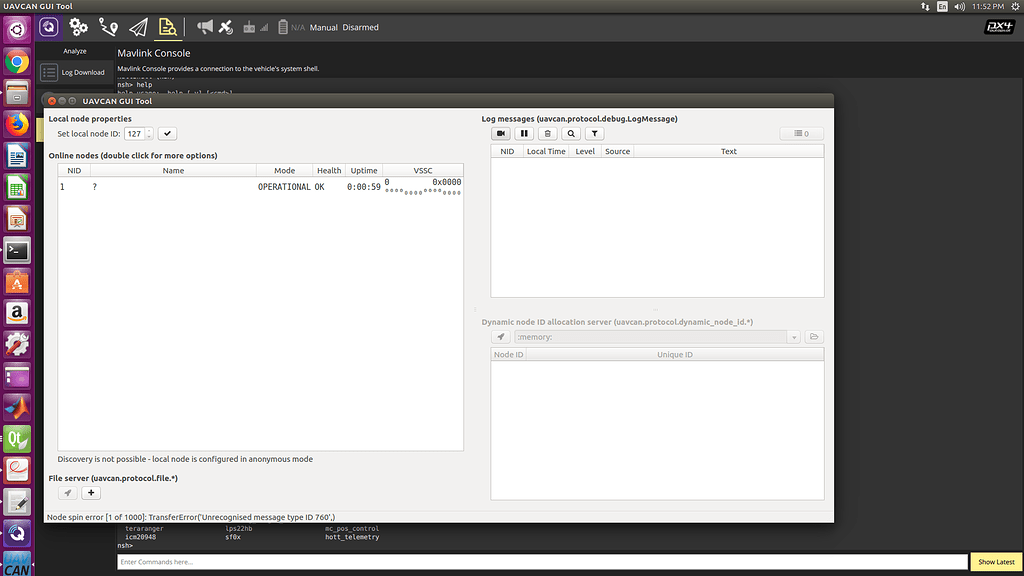Image resolution: width=1024 pixels, height=576 pixels.
Task: Click the VSSC column header
Action: pos(423,170)
